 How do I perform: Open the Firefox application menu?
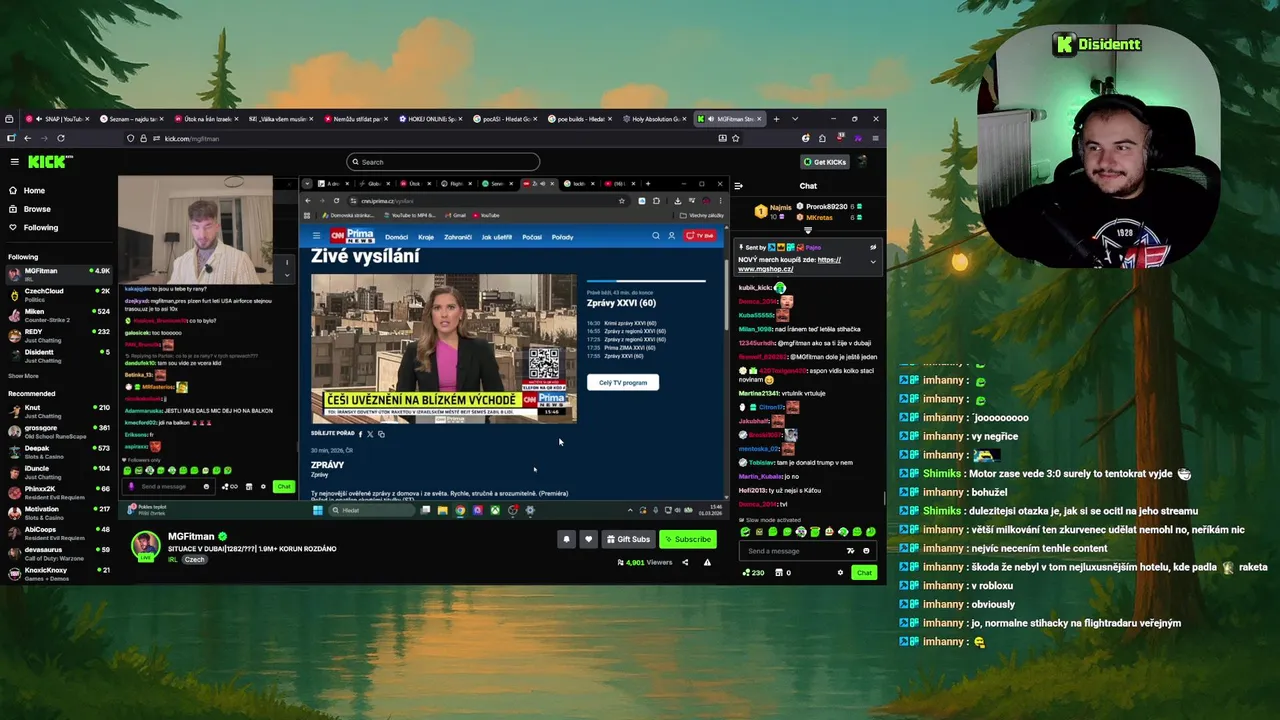point(875,138)
